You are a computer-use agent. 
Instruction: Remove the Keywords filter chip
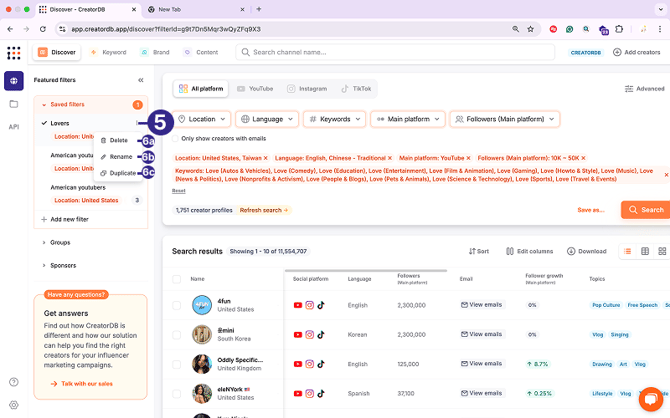point(666,175)
